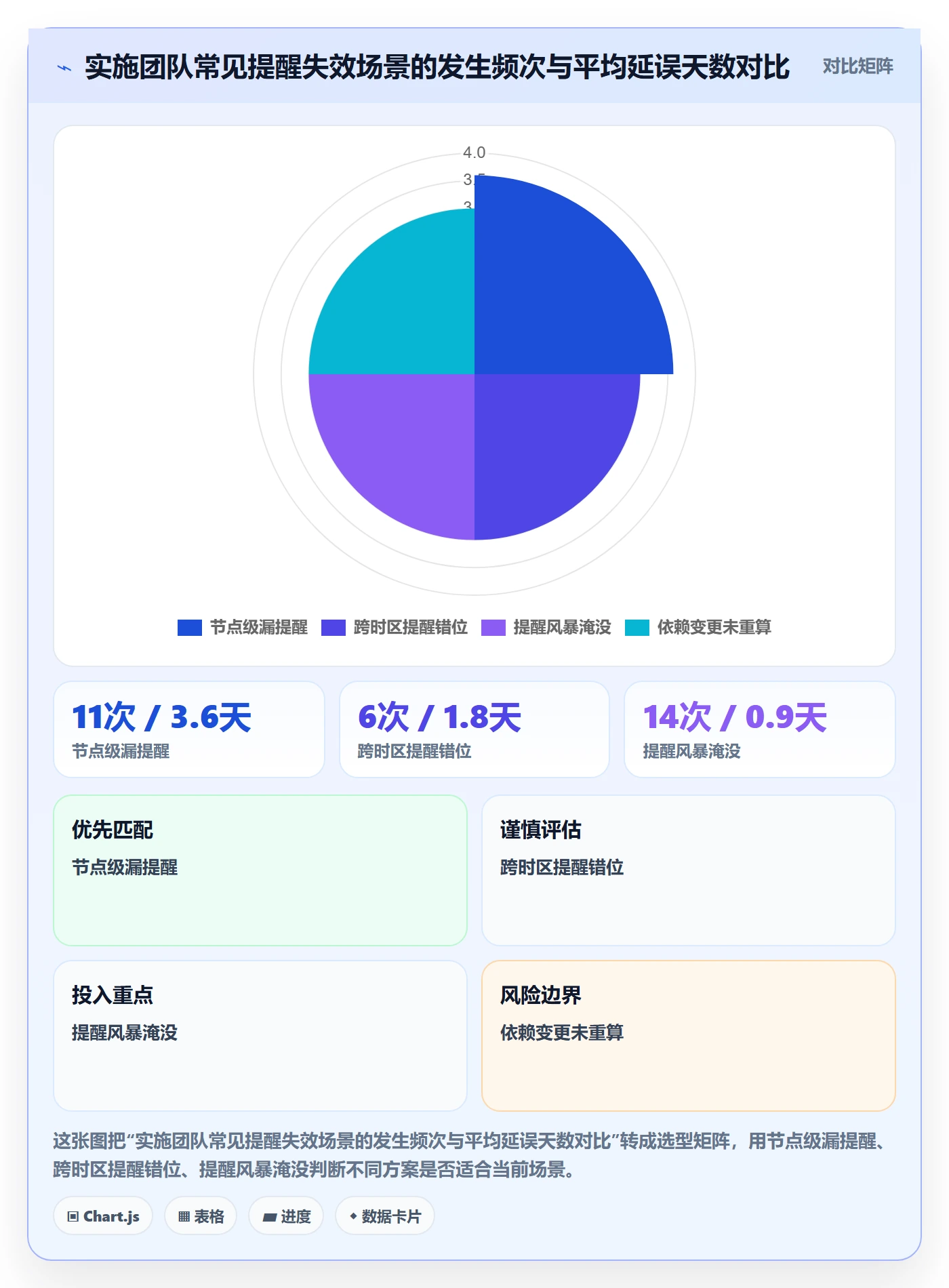Toggle the 依赖变更未重算 legend swatch
949x1288 pixels.
click(x=637, y=628)
